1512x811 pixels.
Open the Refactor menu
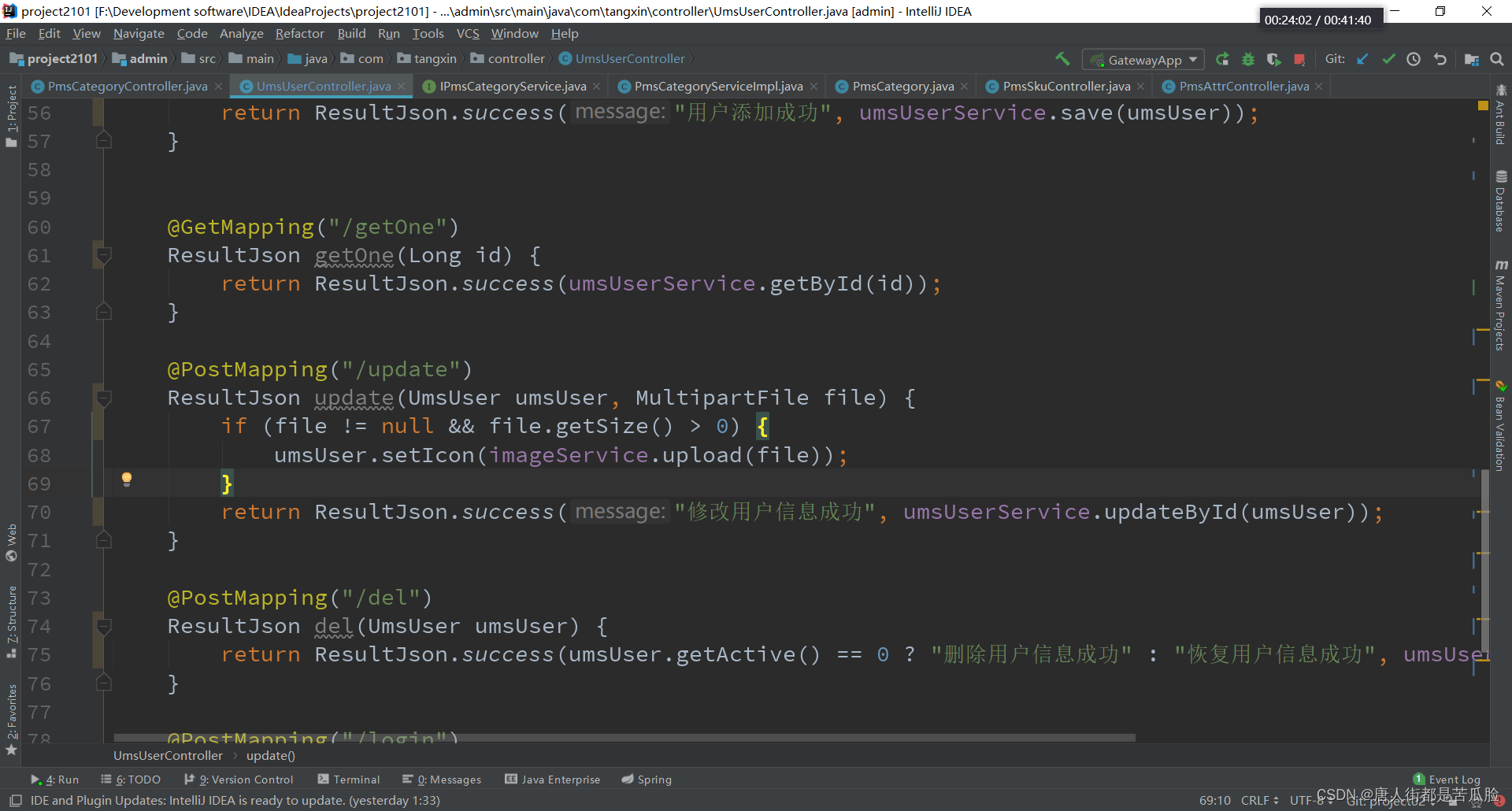(299, 34)
